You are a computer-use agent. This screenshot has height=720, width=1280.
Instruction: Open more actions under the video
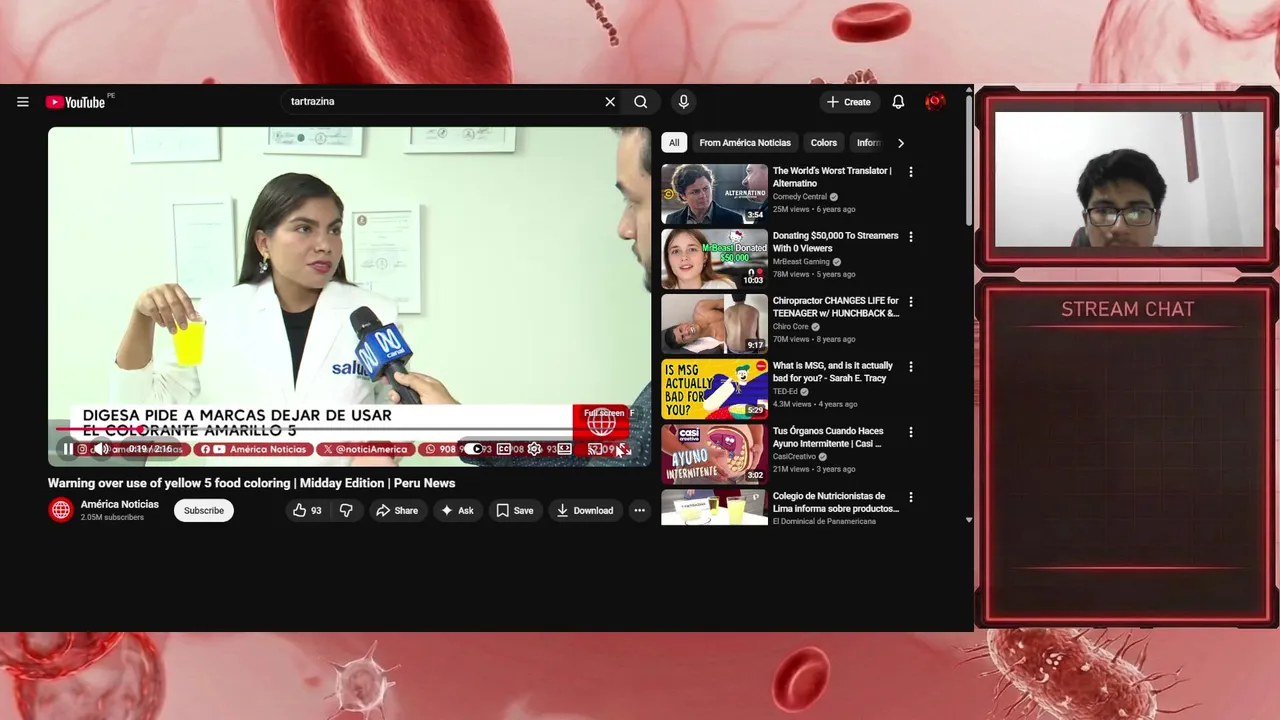pyautogui.click(x=639, y=511)
